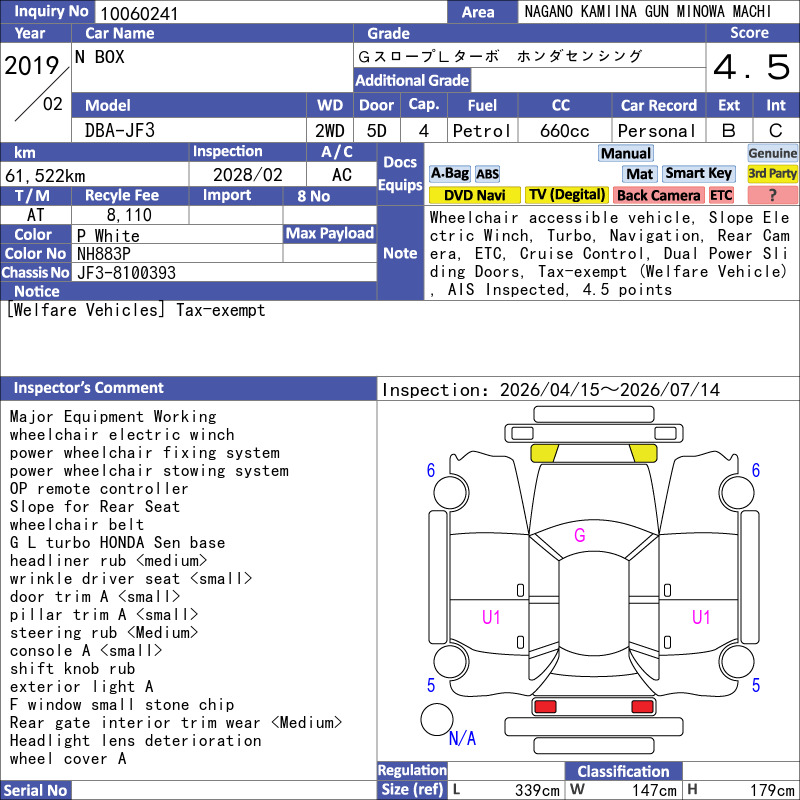Click the Mat equipment badge
The image size is (800, 800).
[639, 174]
